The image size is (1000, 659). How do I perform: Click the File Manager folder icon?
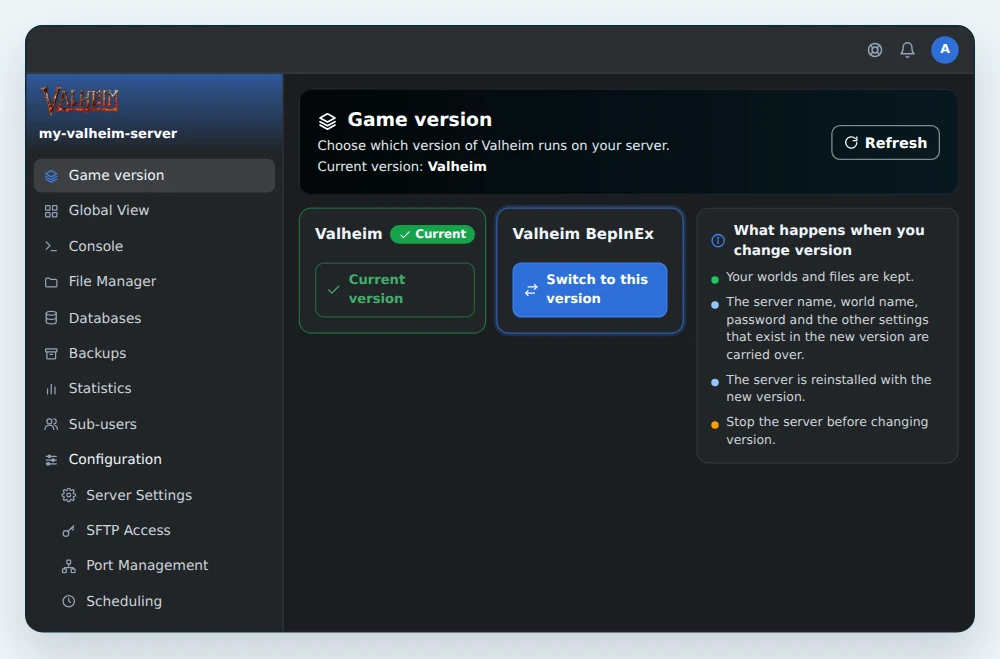(51, 282)
